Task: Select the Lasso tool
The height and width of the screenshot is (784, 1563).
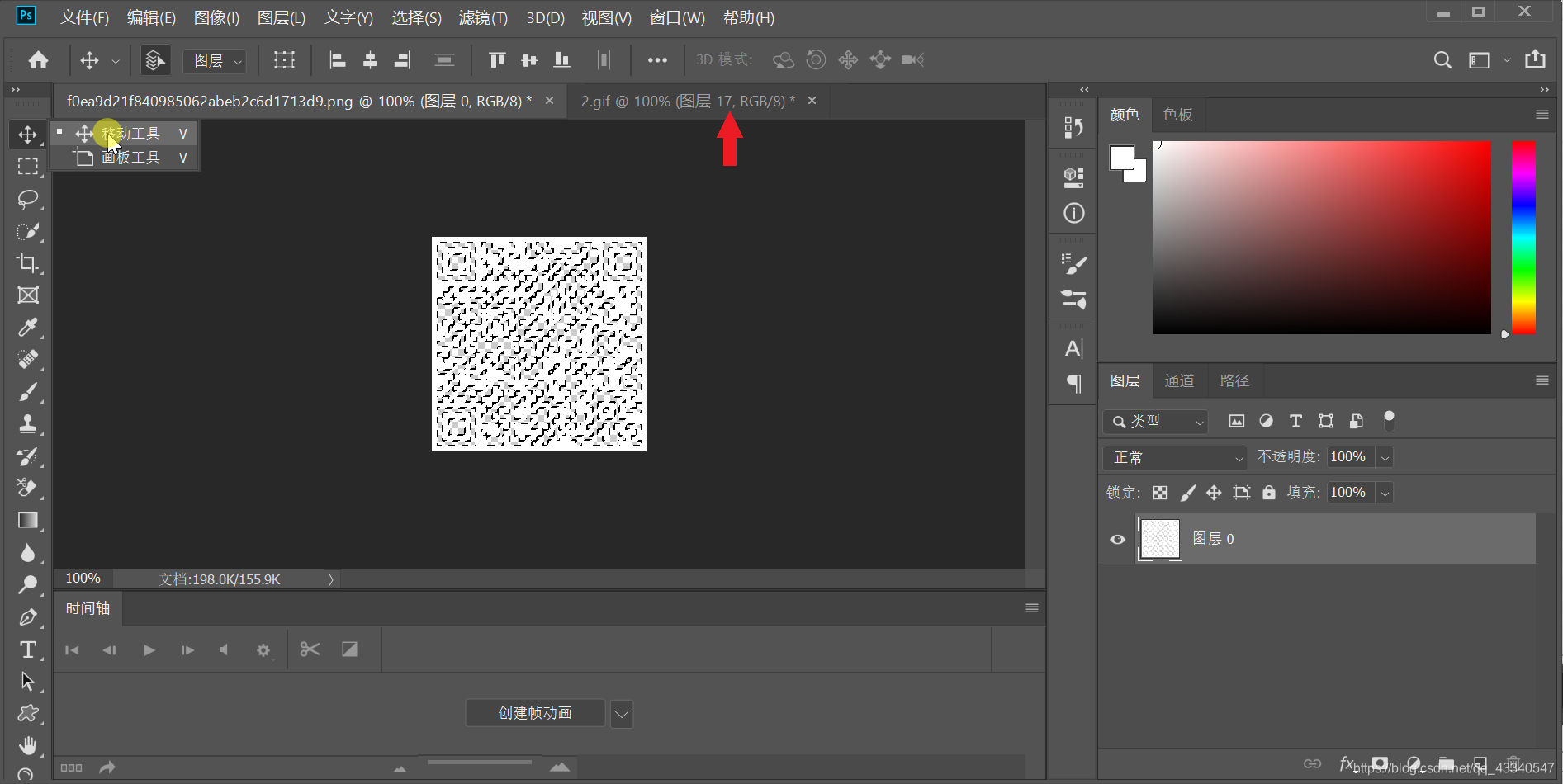Action: click(28, 199)
